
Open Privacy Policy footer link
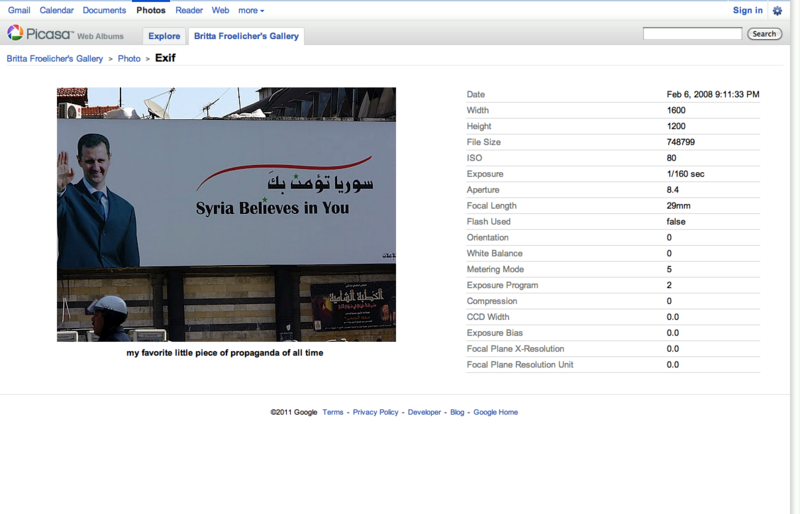(376, 412)
